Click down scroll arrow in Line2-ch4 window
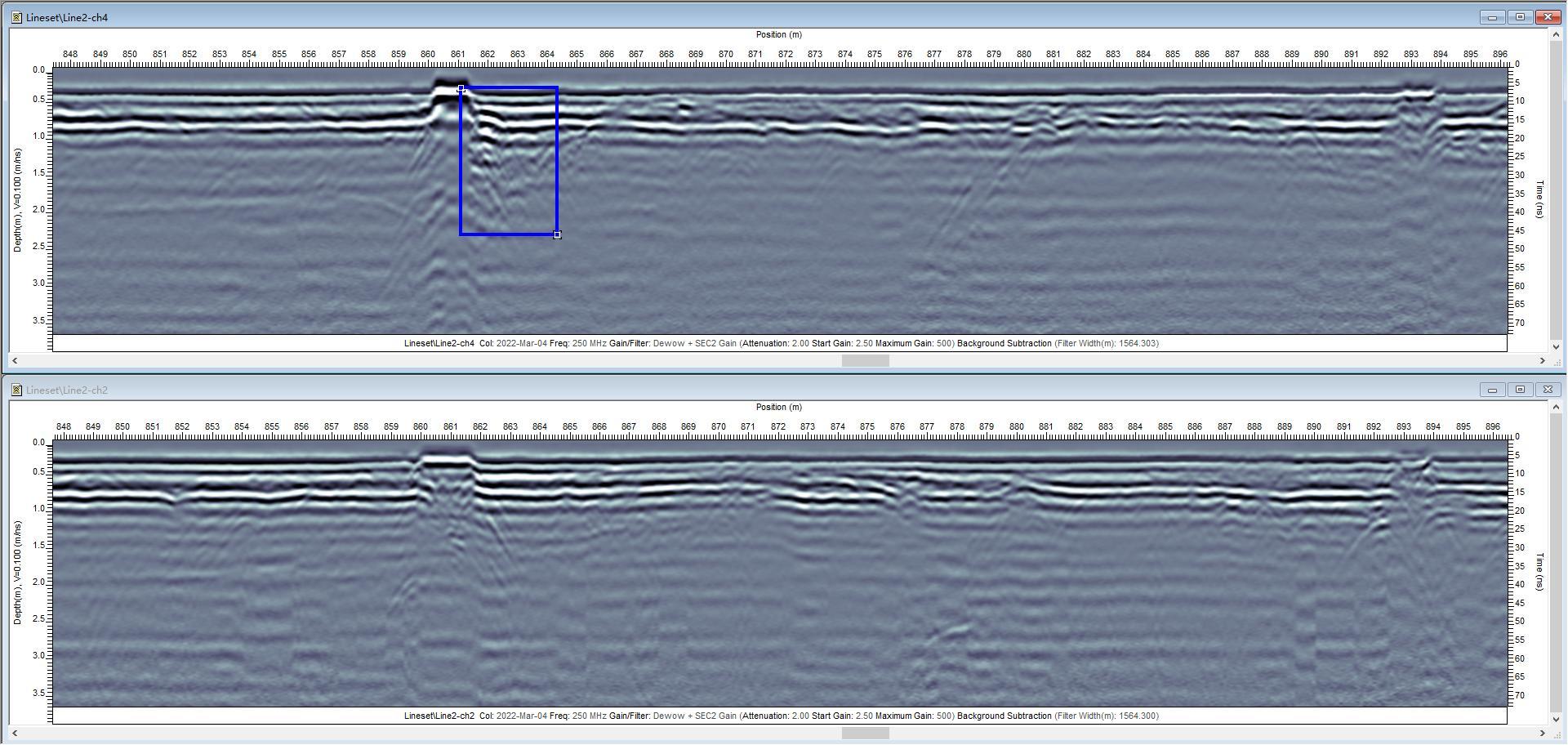This screenshot has width=1568, height=745. pos(1555,346)
